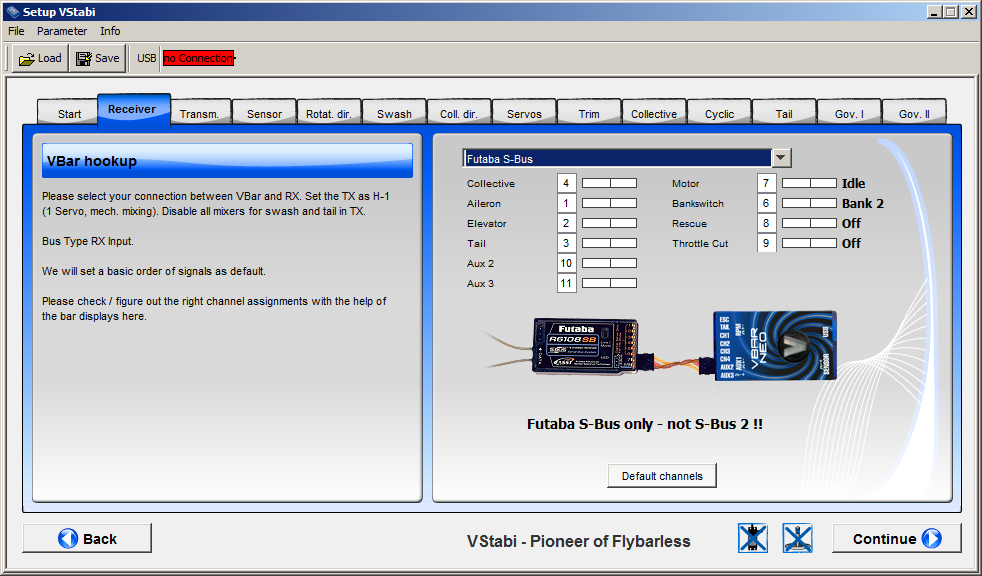
Task: Switch to the Transm. tab
Action: (199, 113)
